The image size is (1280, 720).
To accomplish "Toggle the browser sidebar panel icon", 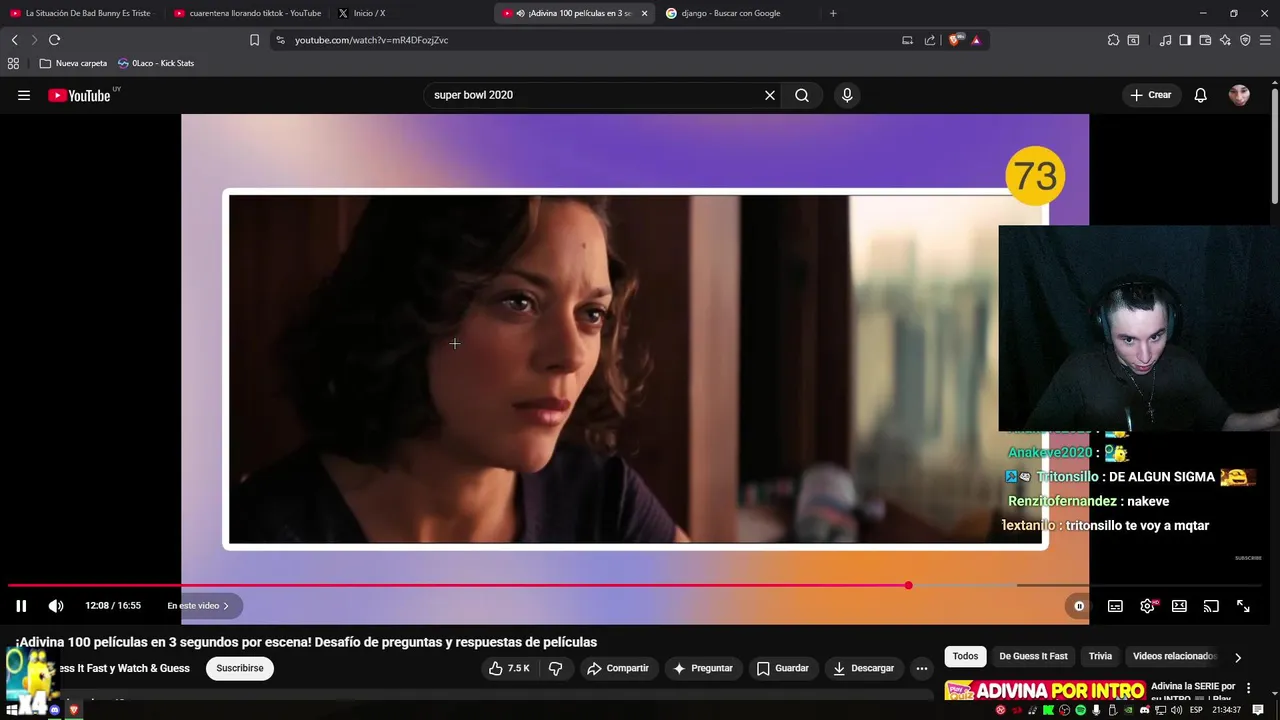I will [1185, 40].
